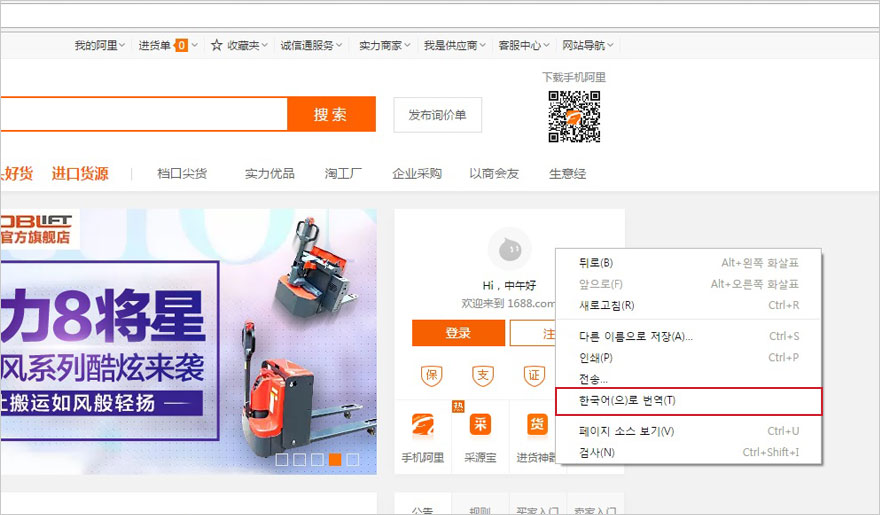Open the 手机阿里 fox icon
880x515 pixels.
[x=423, y=425]
